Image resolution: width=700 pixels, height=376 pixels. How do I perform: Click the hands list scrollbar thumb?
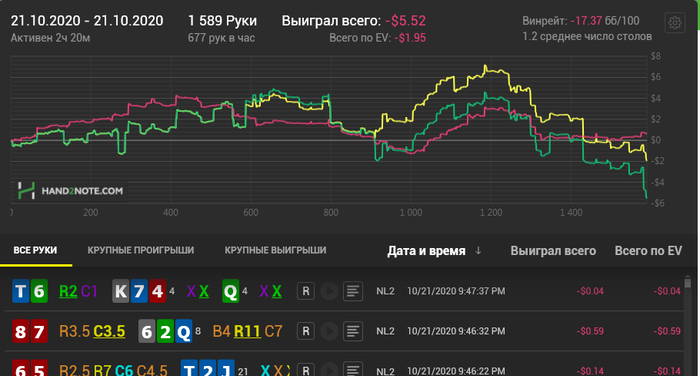pos(688,282)
